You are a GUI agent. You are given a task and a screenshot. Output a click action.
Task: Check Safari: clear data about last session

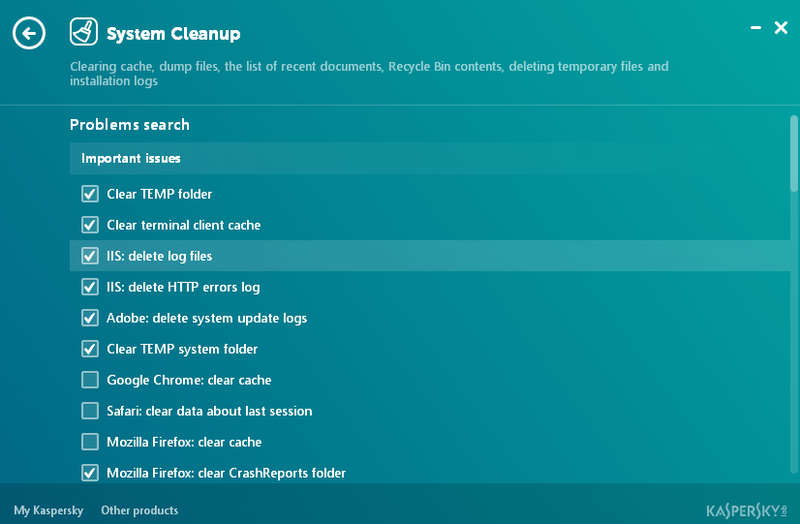(90, 411)
